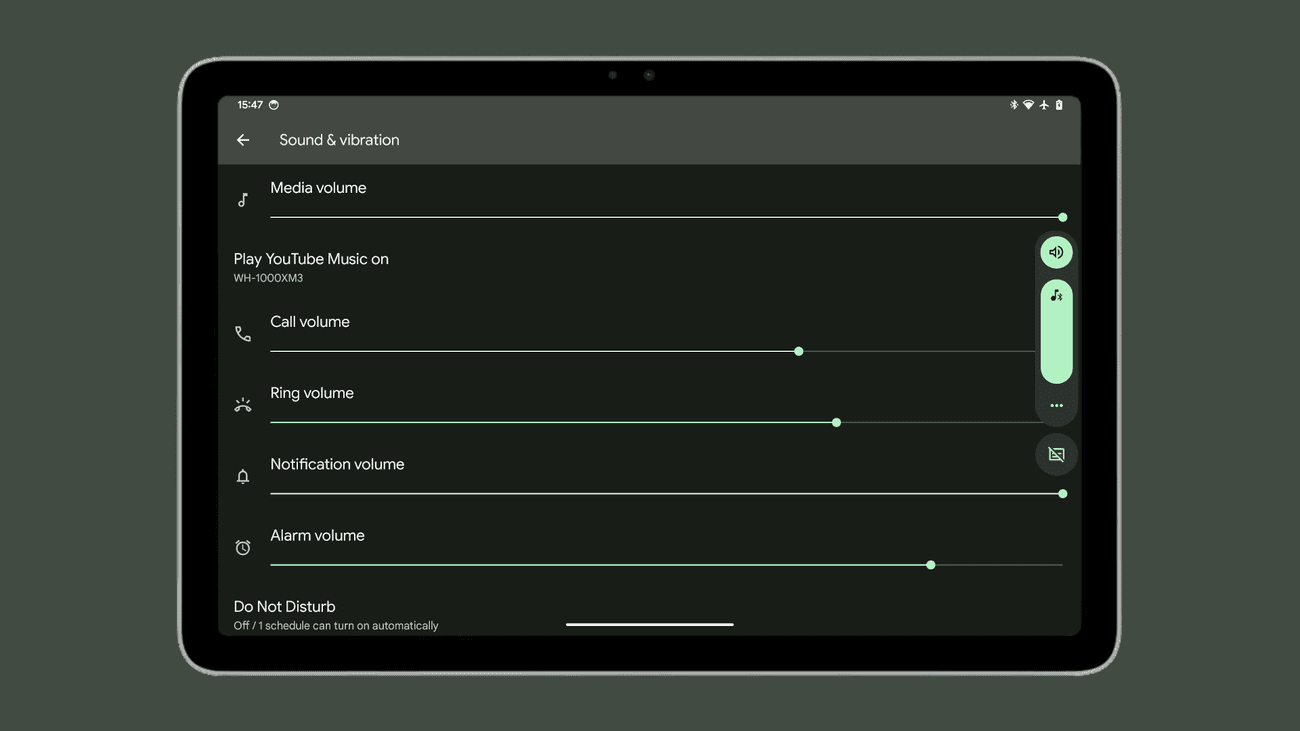Click the Ring volume slider handle
This screenshot has width=1300, height=731.
(x=836, y=423)
